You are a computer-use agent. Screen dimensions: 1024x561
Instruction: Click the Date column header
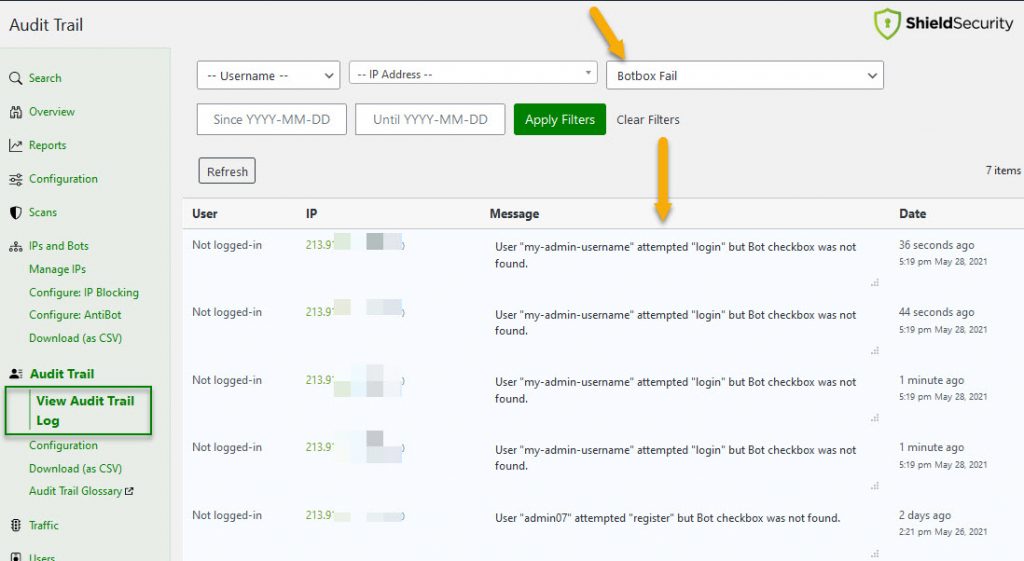click(912, 214)
